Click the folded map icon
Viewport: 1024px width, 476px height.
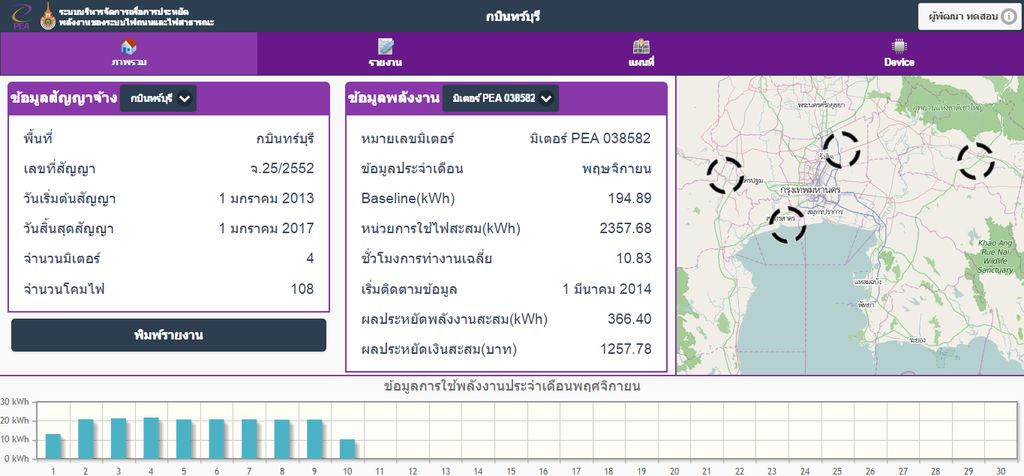641,46
